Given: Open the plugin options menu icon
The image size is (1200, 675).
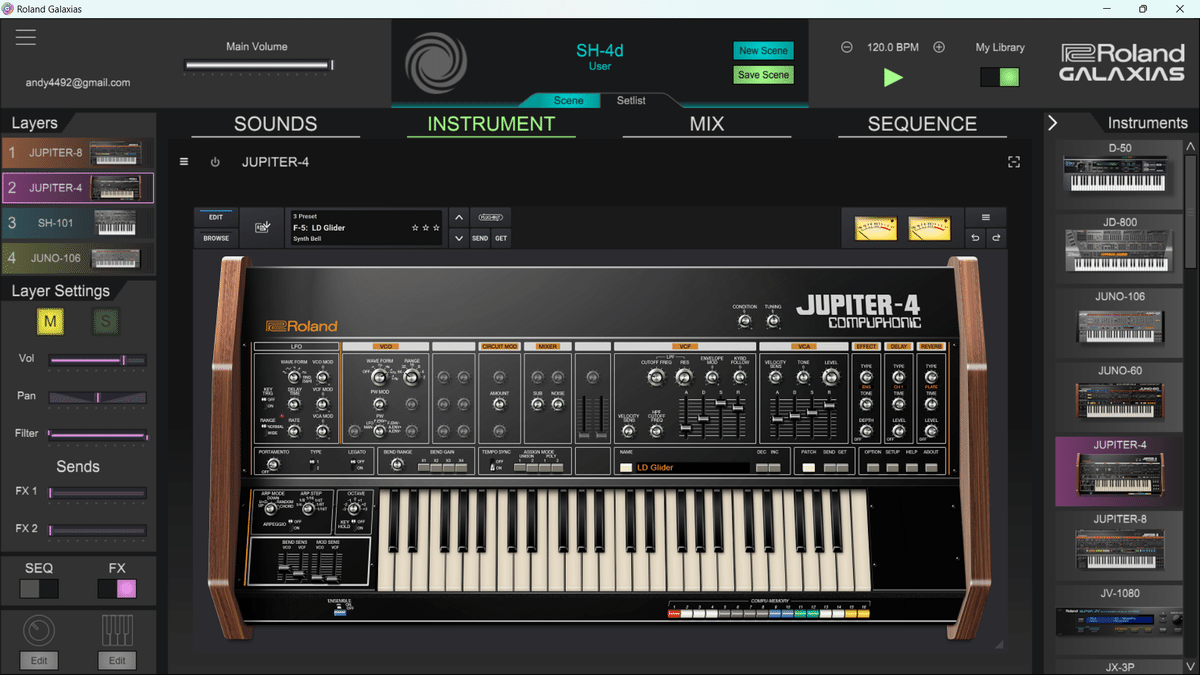Looking at the screenshot, I should 986,217.
